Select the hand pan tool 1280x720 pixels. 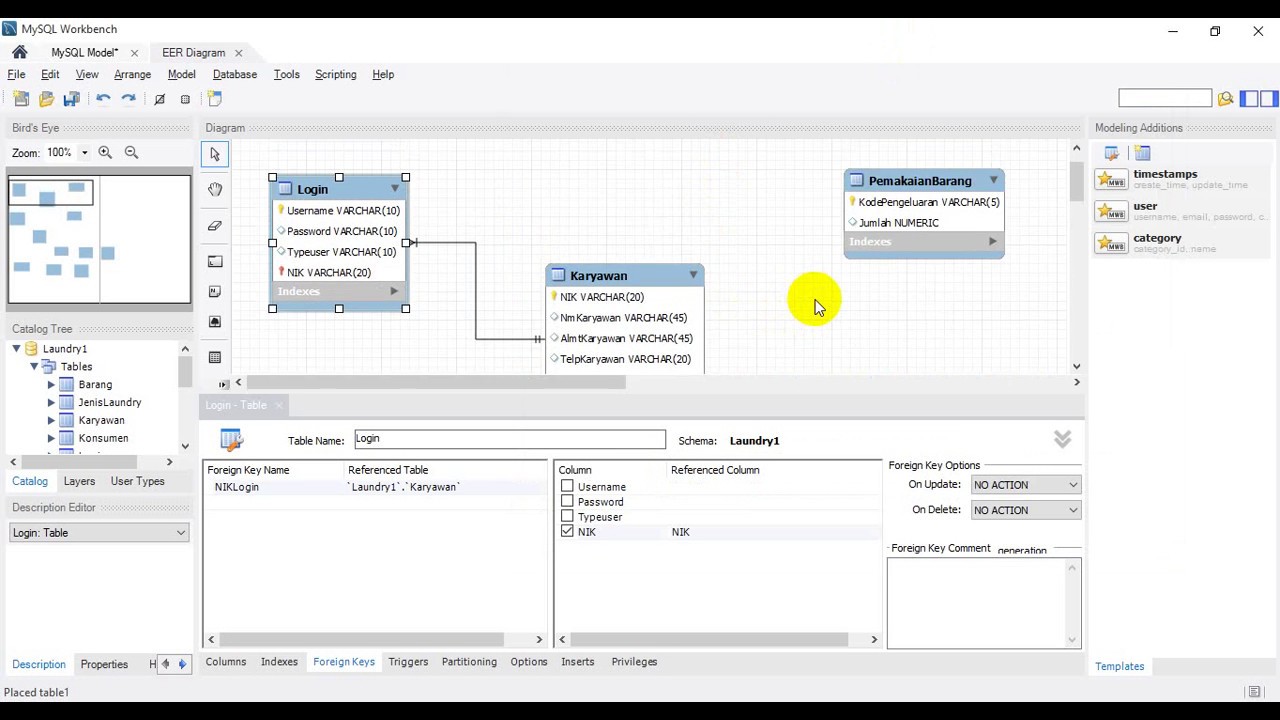click(x=215, y=189)
